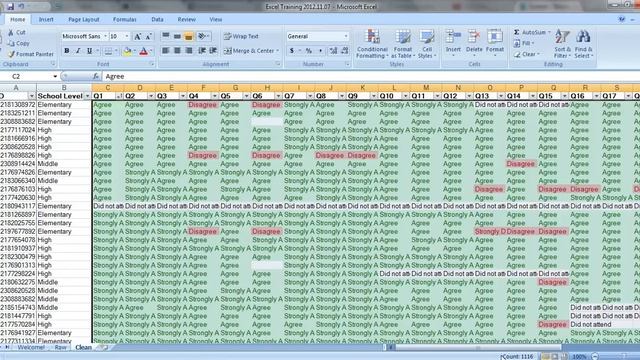Open the number format General dropdown
The width and height of the screenshot is (640, 360).
tap(346, 36)
